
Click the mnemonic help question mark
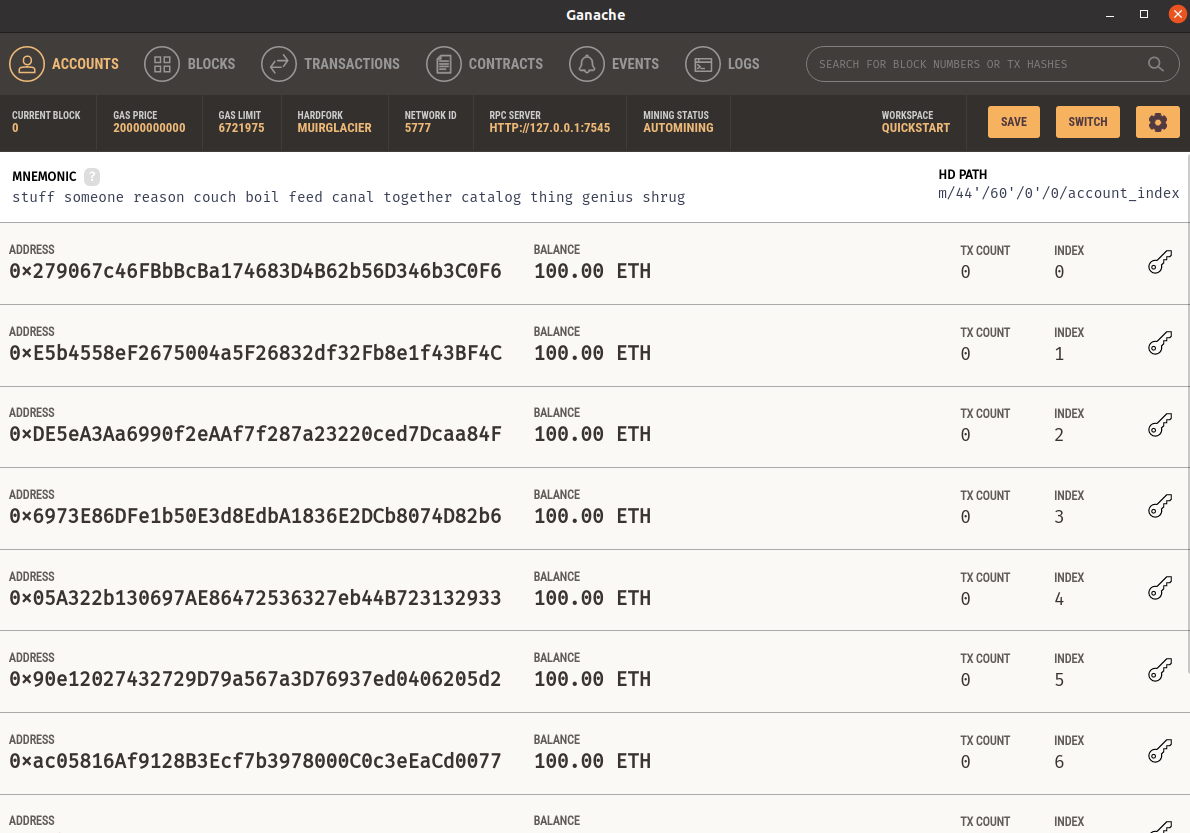[92, 176]
